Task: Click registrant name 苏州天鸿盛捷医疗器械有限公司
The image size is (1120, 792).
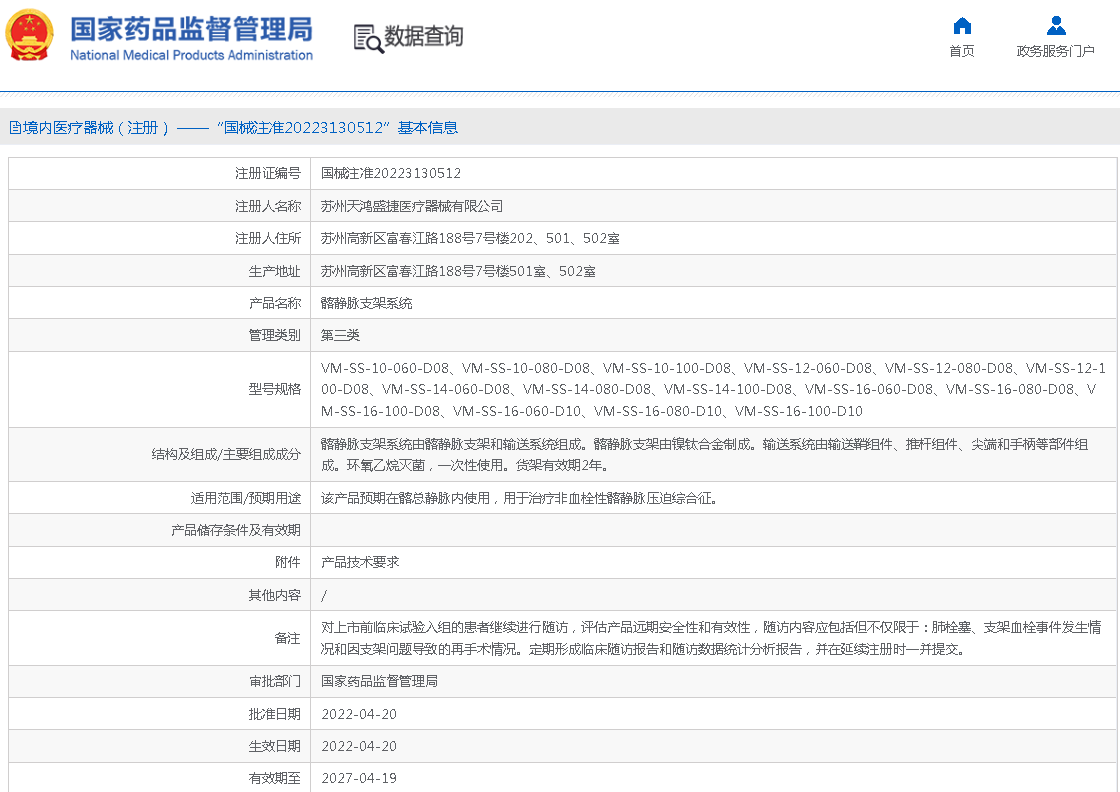Action: coord(412,206)
